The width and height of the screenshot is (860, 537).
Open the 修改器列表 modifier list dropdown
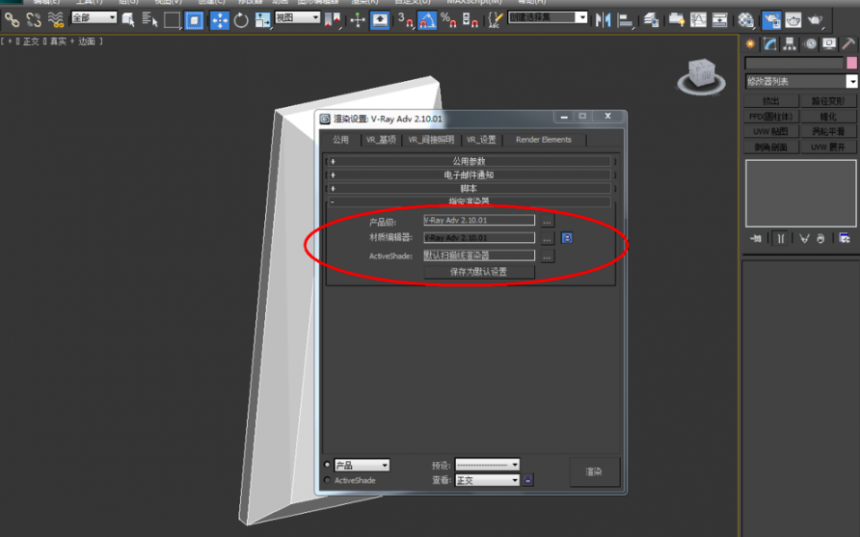tap(801, 81)
